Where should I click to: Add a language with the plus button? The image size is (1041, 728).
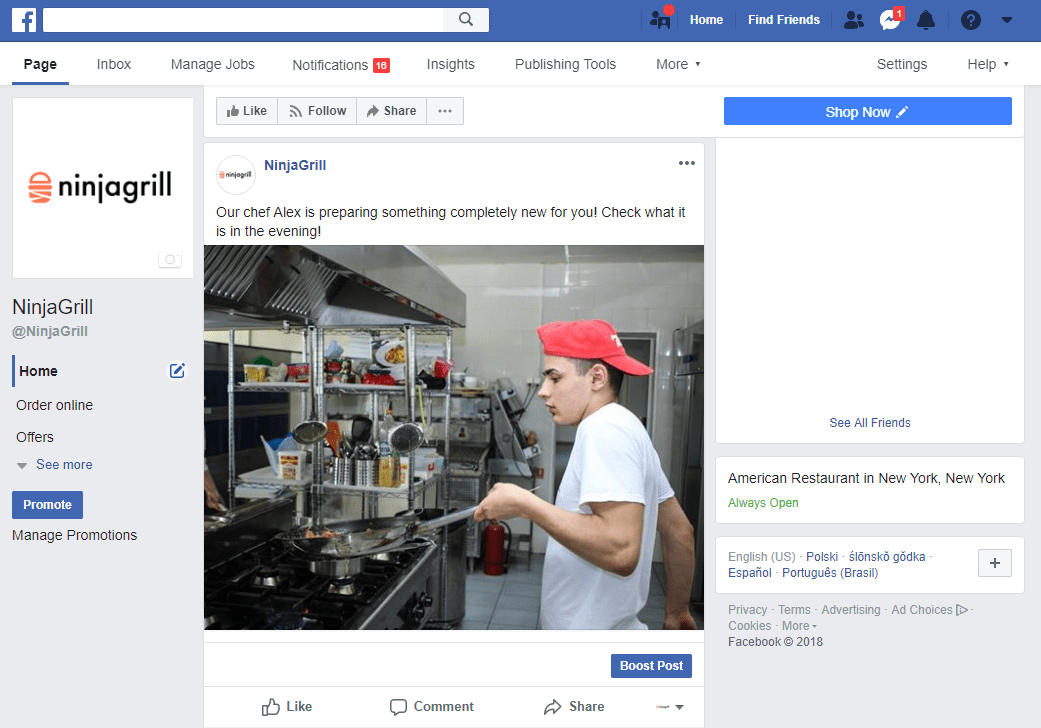coord(994,563)
